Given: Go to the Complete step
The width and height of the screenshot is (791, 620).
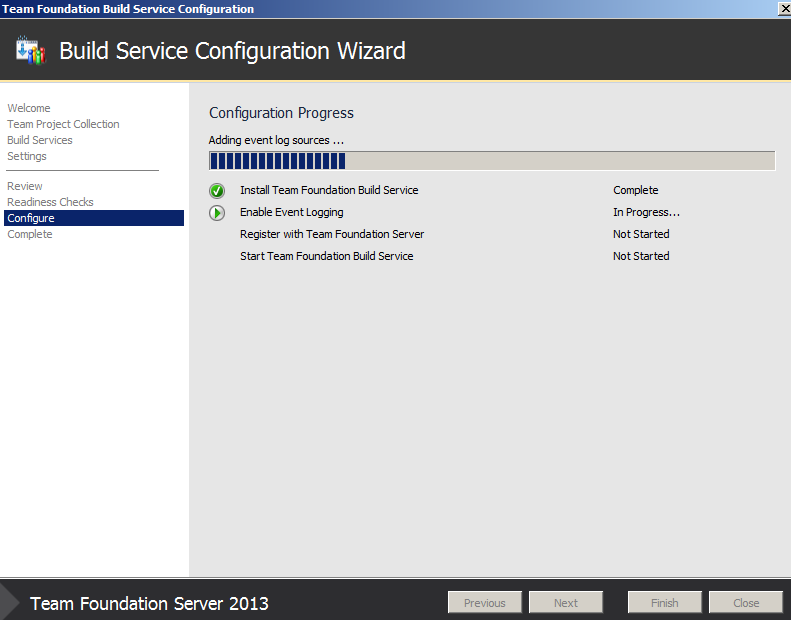Looking at the screenshot, I should [x=30, y=234].
